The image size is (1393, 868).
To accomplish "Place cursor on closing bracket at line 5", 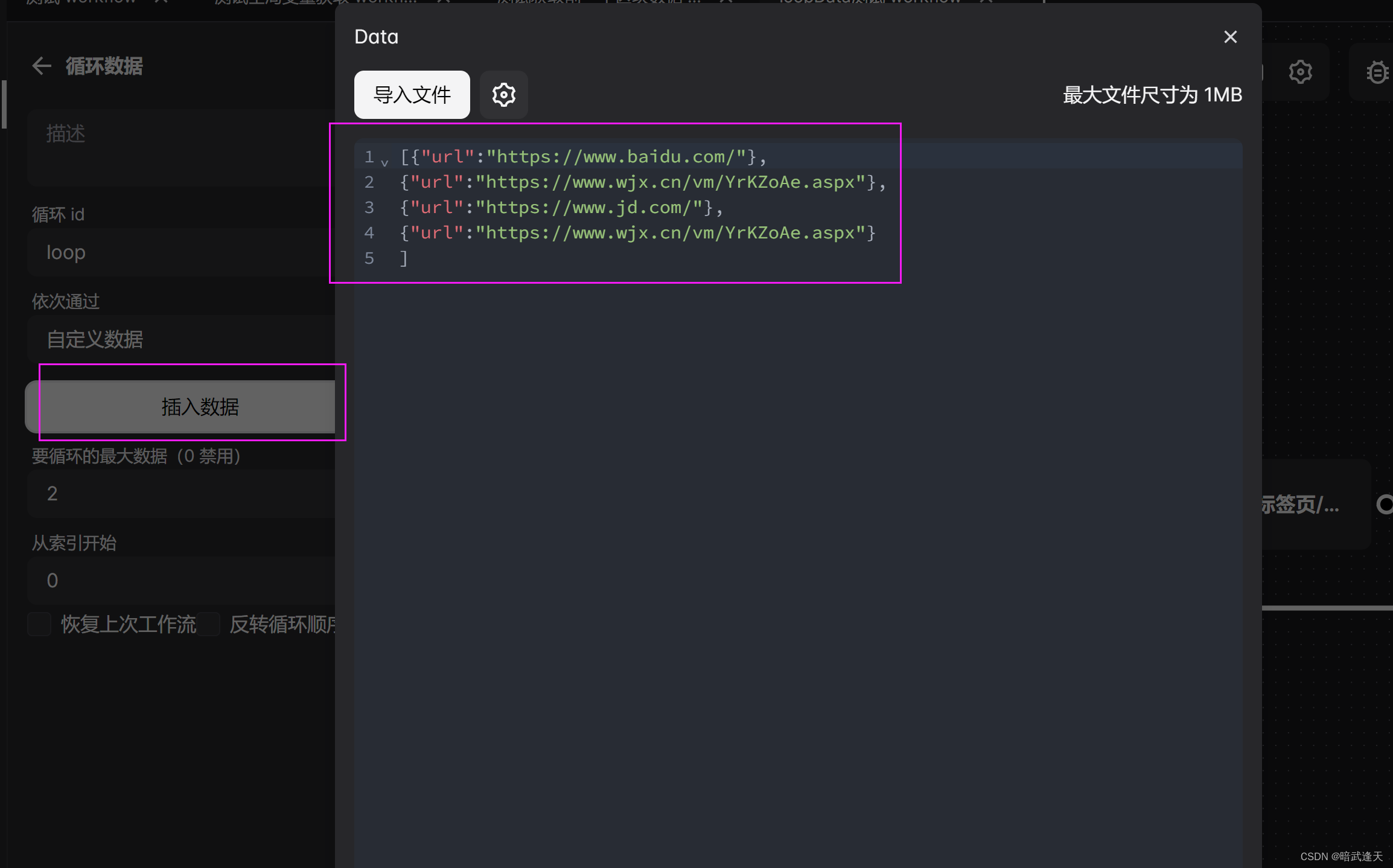I will tap(404, 258).
